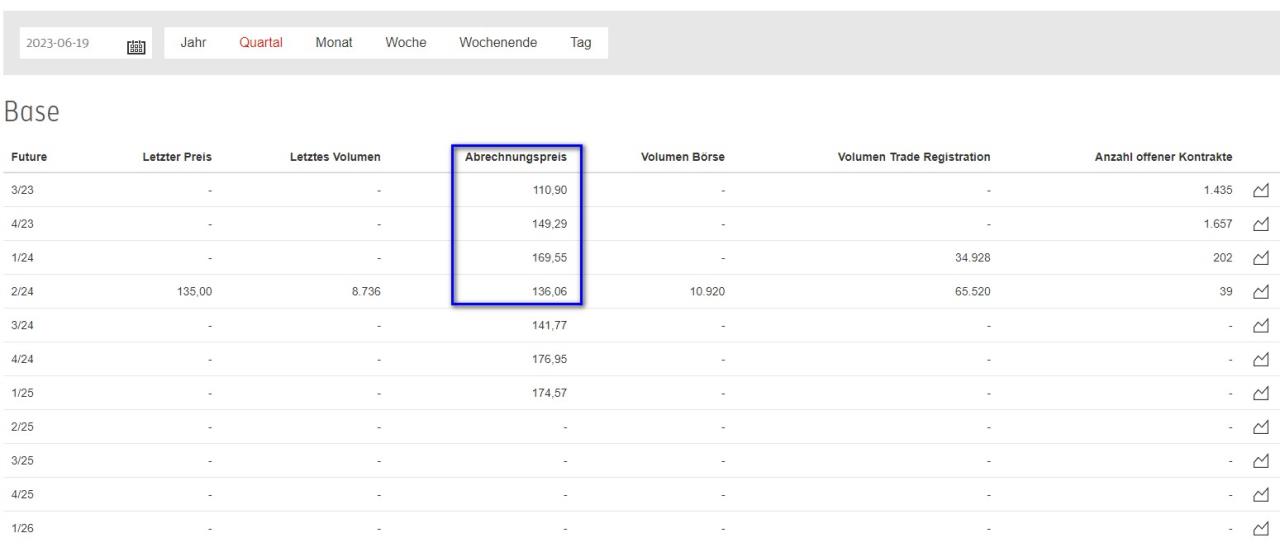Select the Woche tab

coord(406,42)
